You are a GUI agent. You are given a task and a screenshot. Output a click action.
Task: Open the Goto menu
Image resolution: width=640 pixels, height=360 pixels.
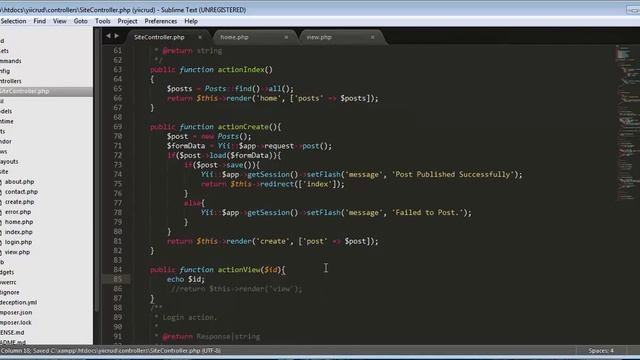click(x=80, y=21)
